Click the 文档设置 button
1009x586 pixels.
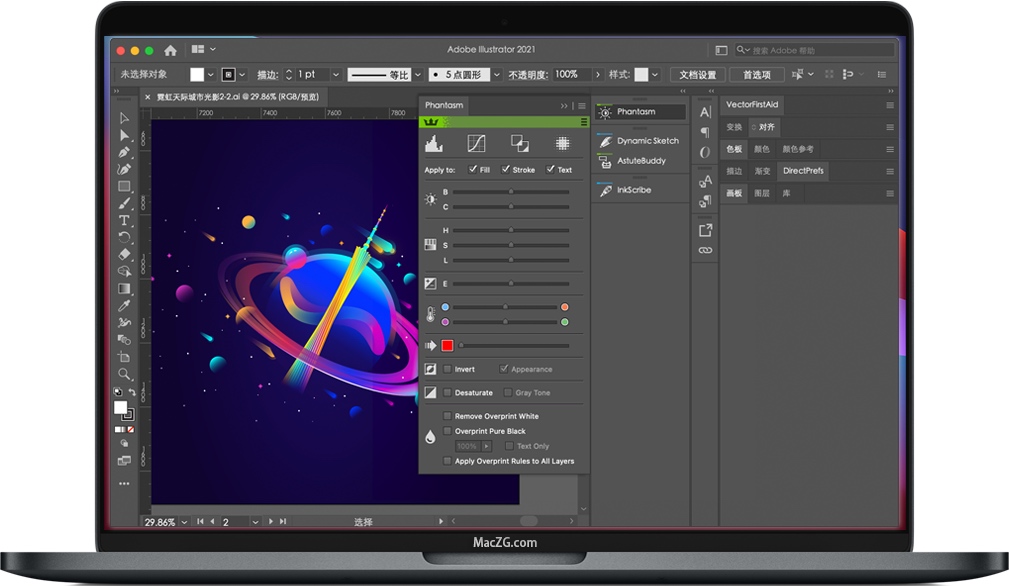pos(697,75)
